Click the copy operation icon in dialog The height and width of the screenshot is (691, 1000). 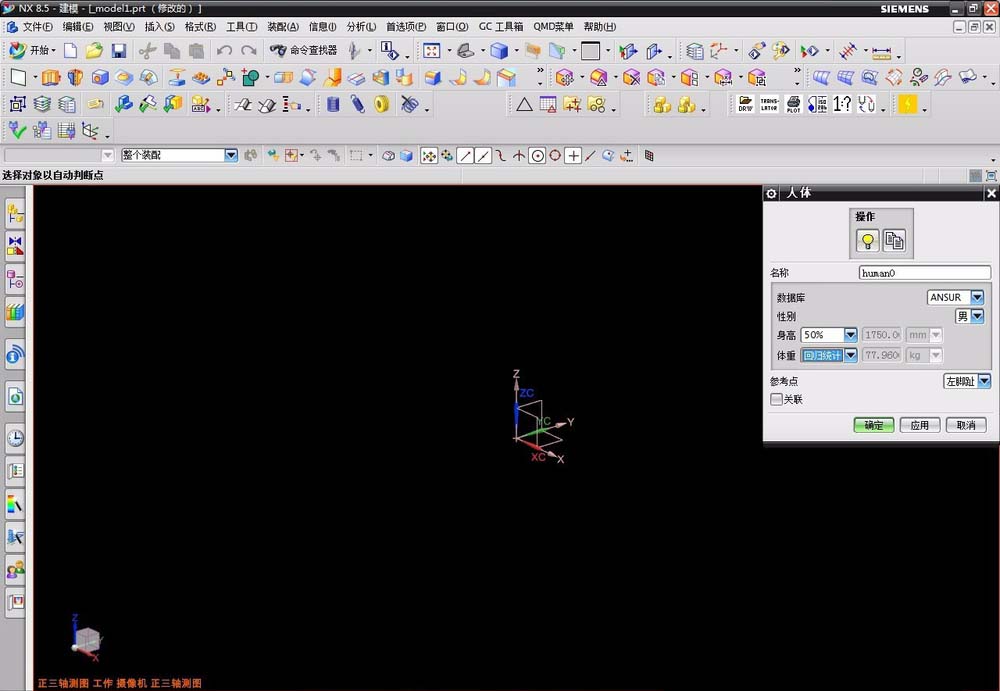tap(894, 240)
